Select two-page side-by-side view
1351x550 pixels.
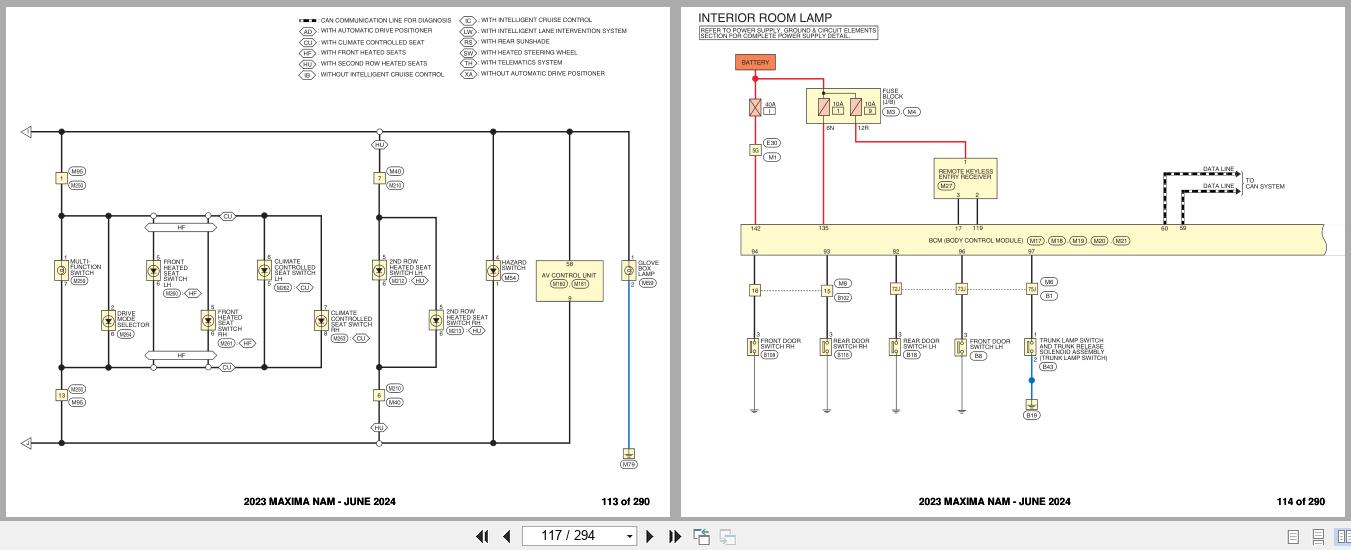(1343, 537)
